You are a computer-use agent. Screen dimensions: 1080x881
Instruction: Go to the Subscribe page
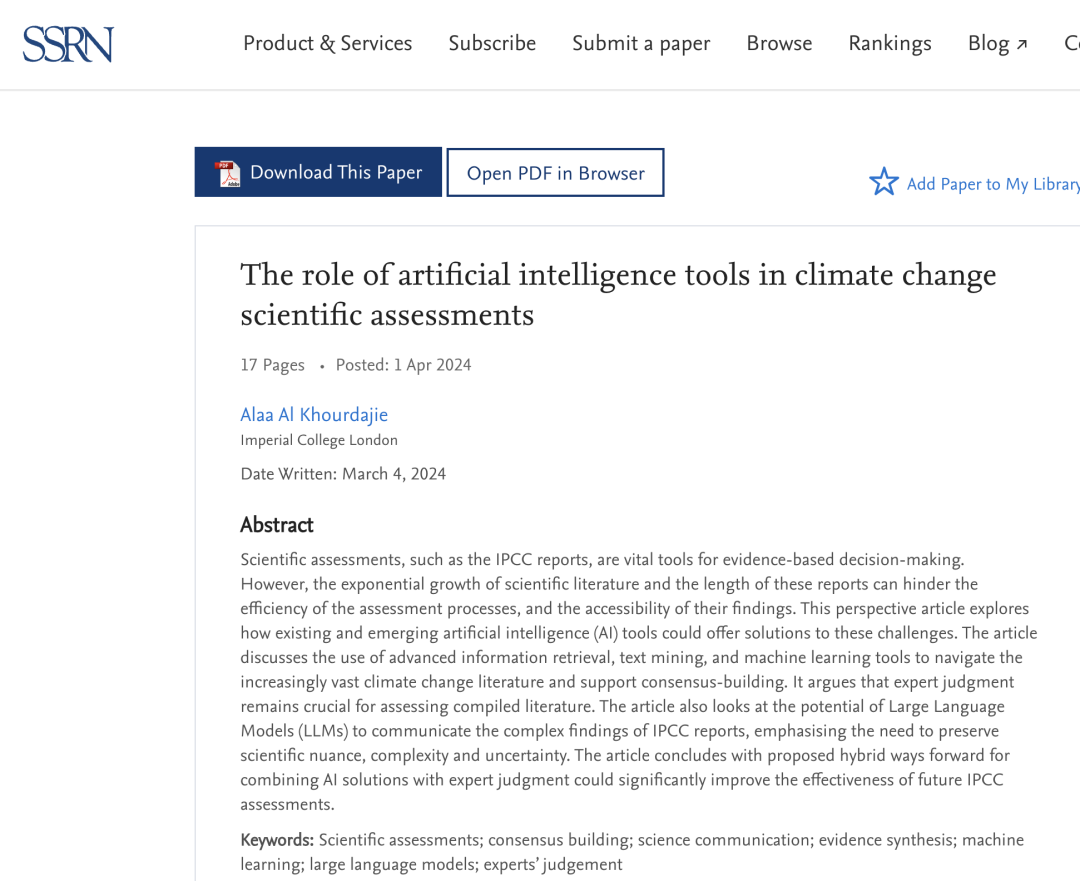492,44
